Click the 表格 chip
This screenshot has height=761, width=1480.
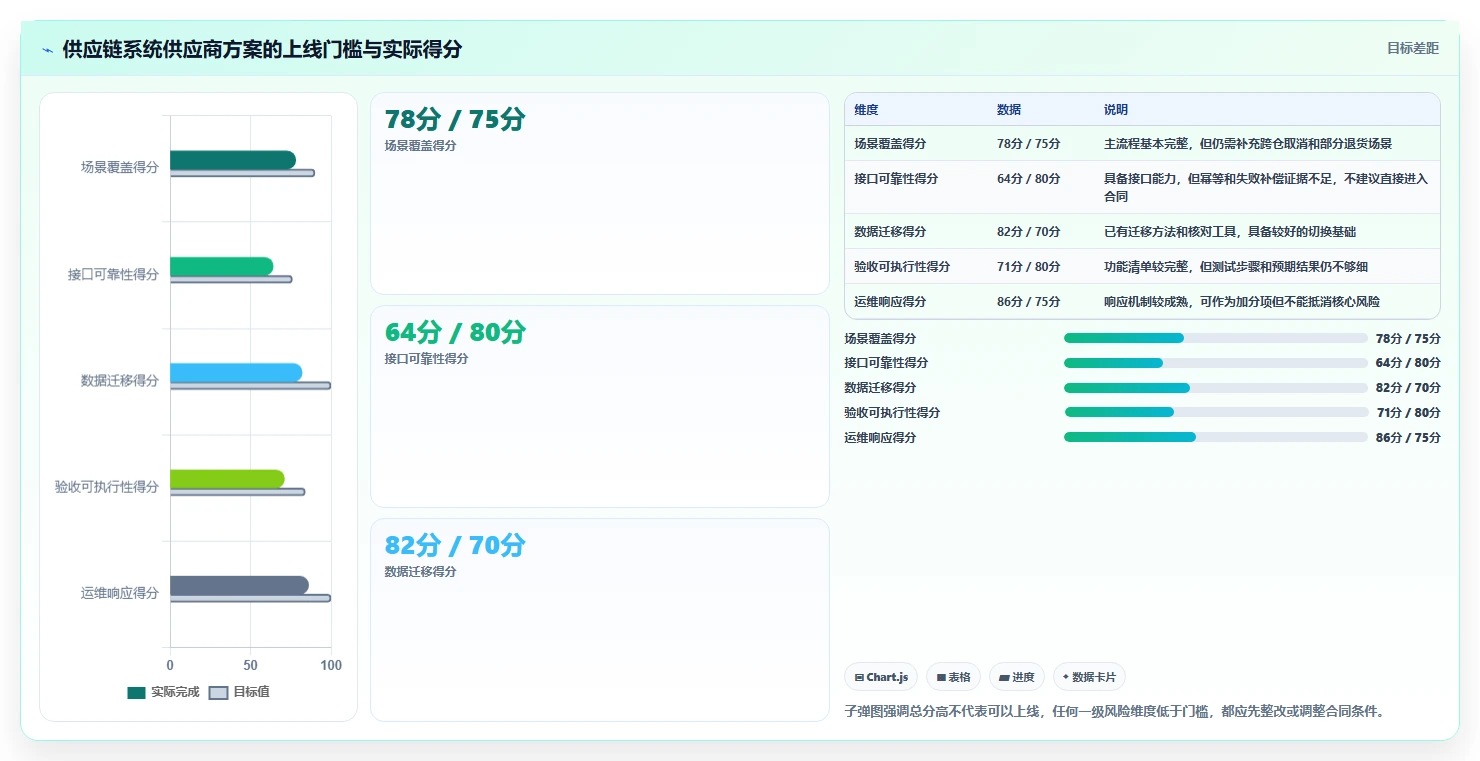click(x=953, y=677)
